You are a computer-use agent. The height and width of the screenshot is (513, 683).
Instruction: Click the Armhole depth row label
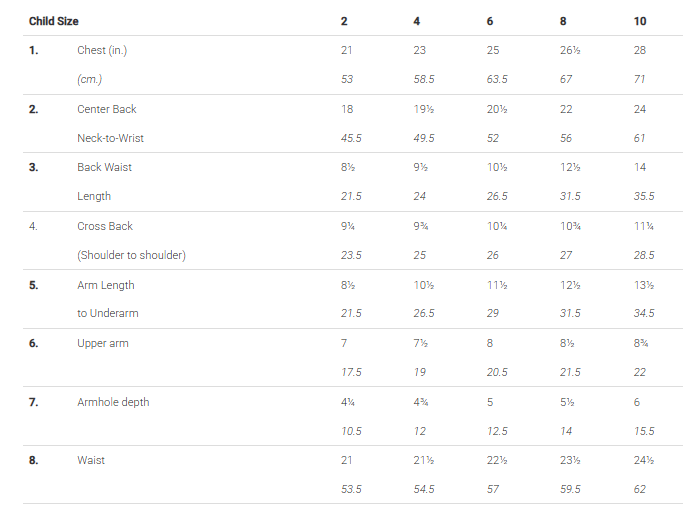tap(111, 402)
